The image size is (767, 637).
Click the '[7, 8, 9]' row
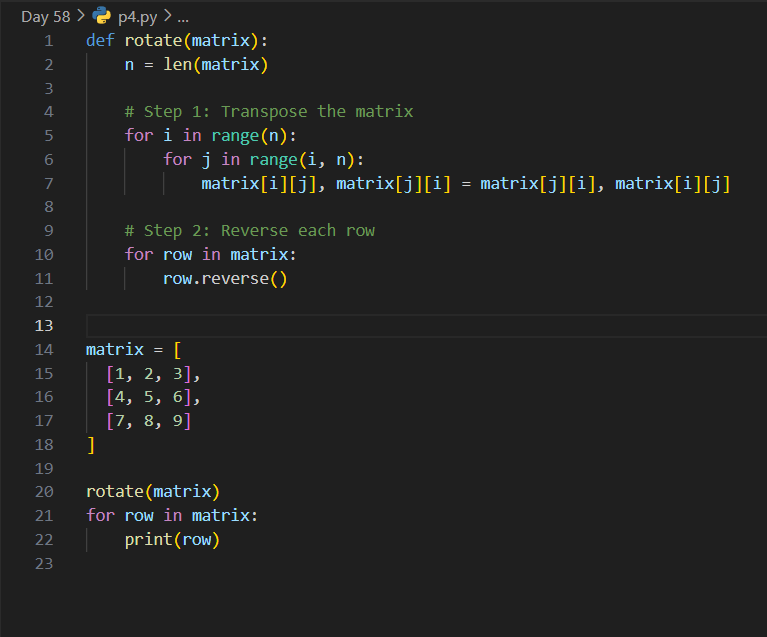(x=149, y=421)
